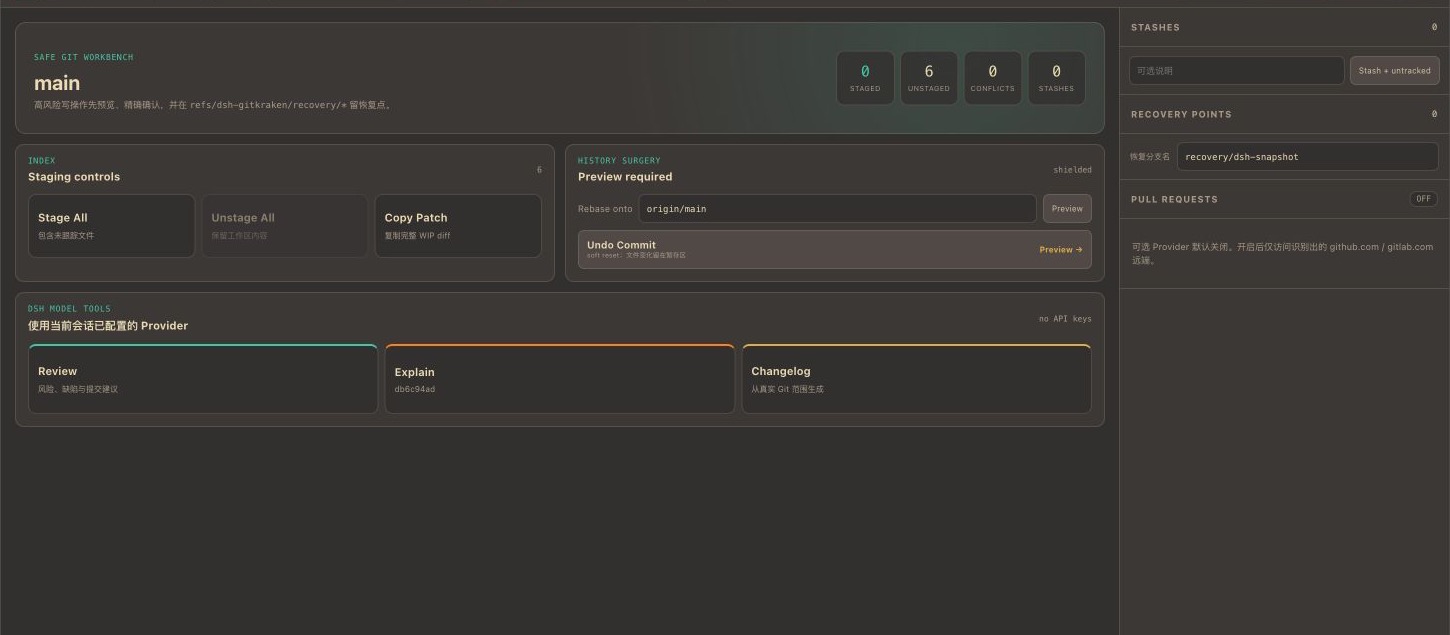The image size is (1450, 635).
Task: Click the no API keys label
Action: click(1065, 319)
